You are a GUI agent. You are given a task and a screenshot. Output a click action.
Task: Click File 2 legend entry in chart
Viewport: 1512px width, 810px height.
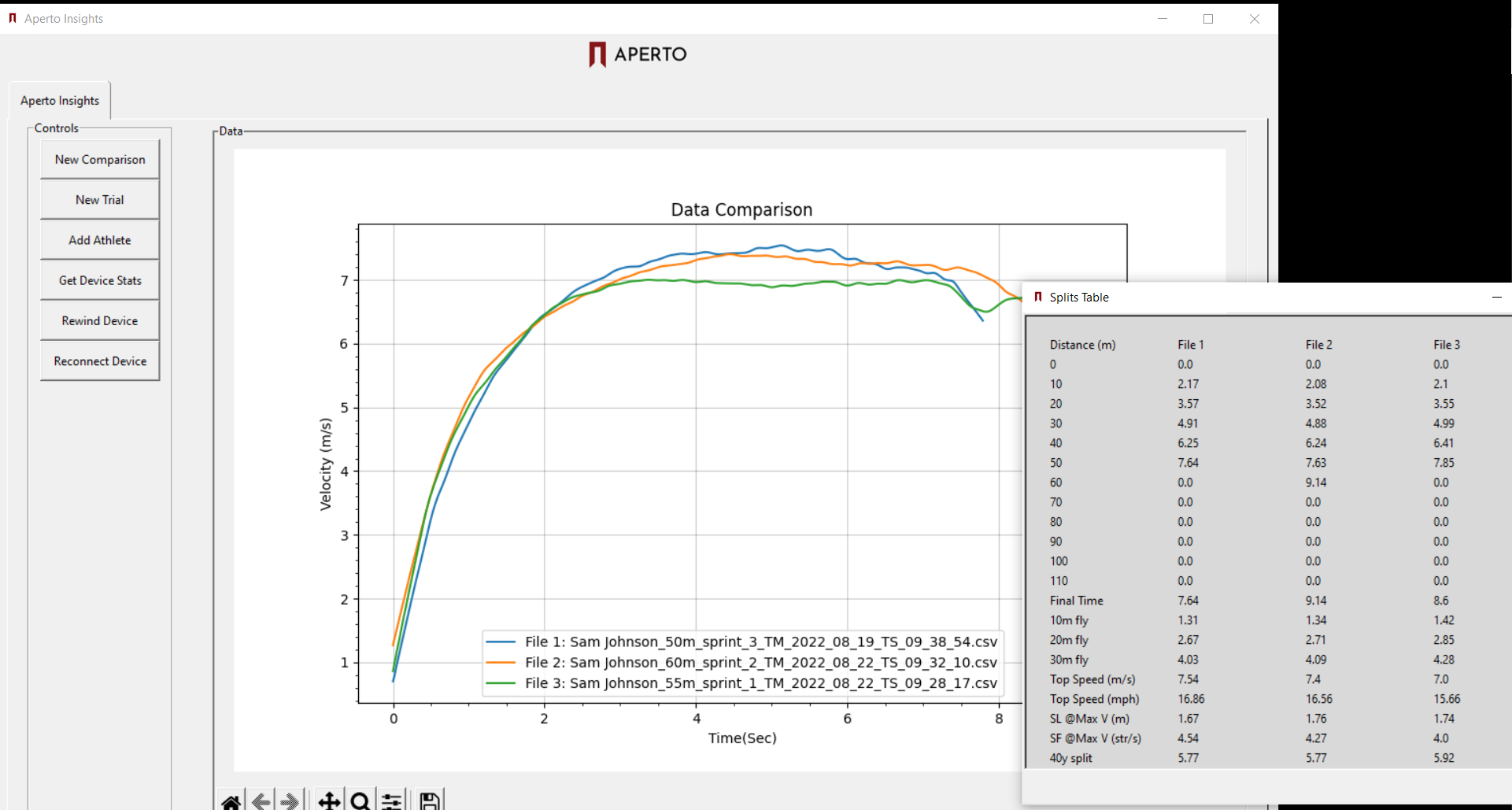coord(741,662)
